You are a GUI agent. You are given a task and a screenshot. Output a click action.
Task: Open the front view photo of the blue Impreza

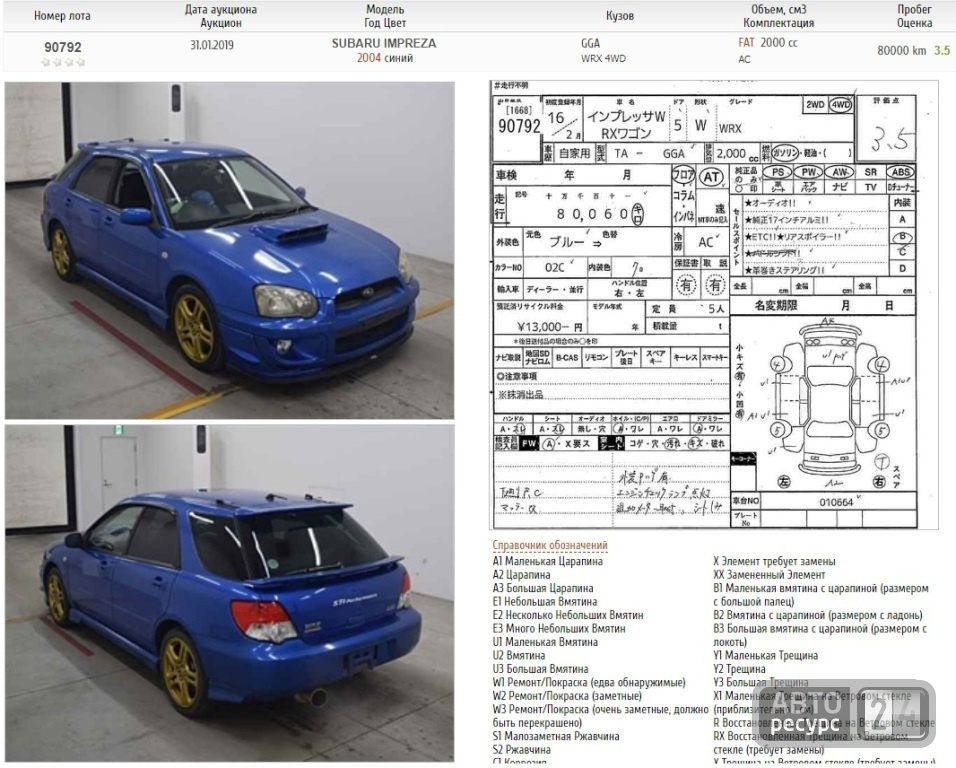click(x=229, y=251)
